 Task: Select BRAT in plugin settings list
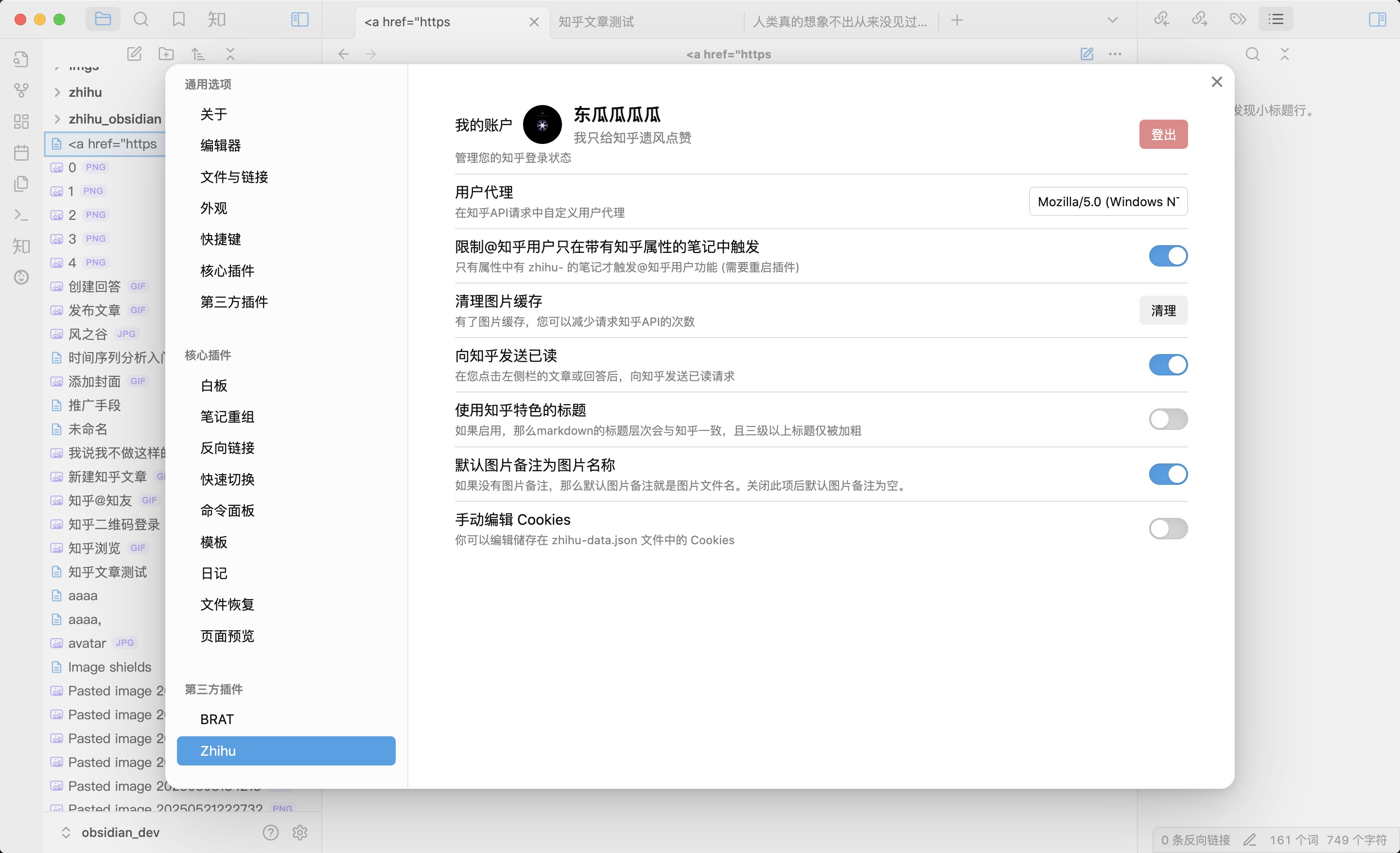(216, 719)
